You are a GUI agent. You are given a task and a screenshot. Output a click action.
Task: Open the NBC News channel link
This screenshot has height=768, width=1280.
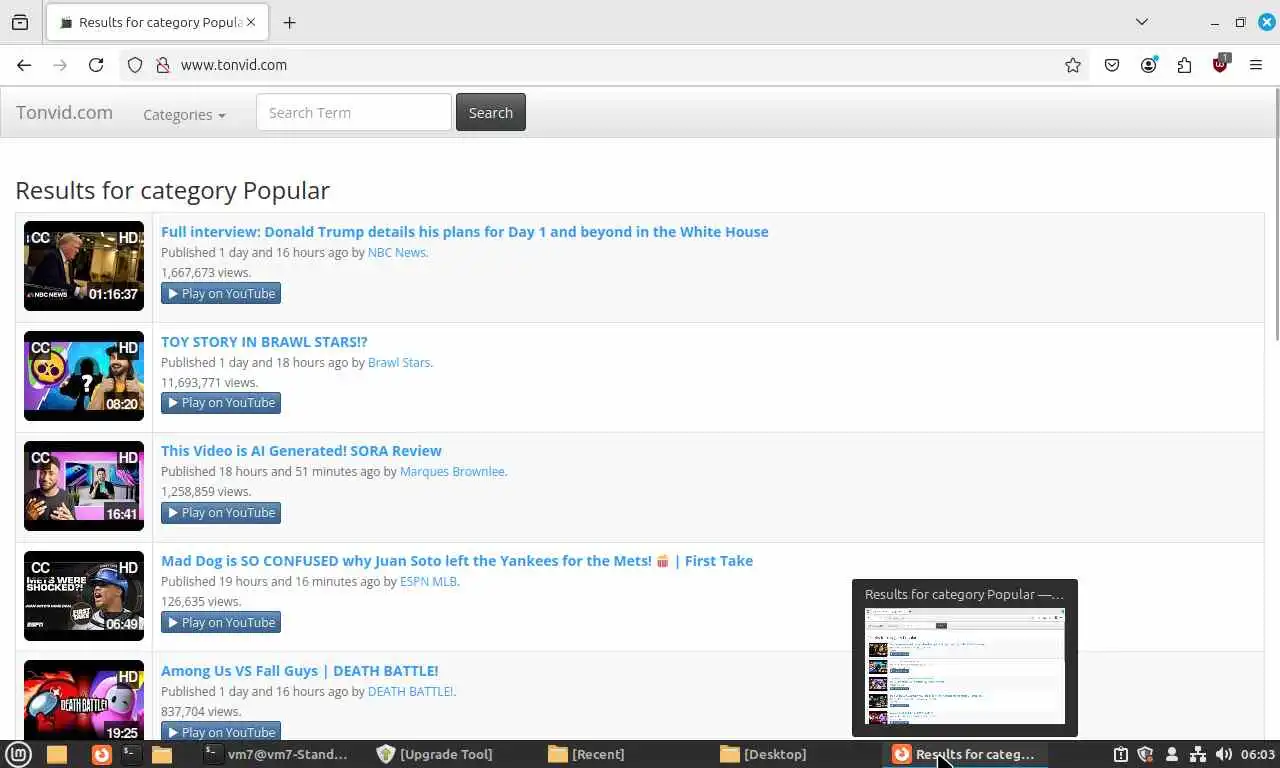point(396,252)
